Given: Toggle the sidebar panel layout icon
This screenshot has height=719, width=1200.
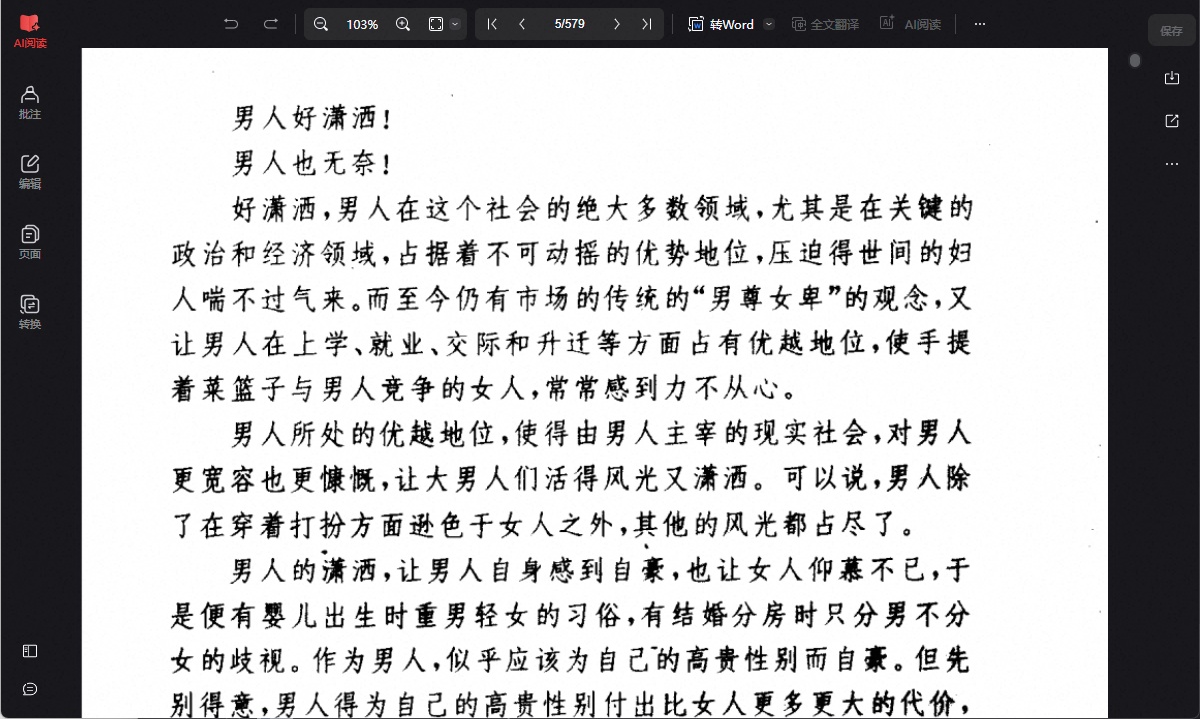Looking at the screenshot, I should 30,651.
